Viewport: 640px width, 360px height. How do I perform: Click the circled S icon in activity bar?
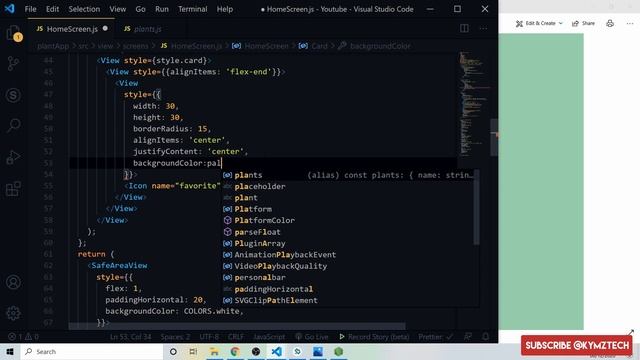pyautogui.click(x=13, y=95)
